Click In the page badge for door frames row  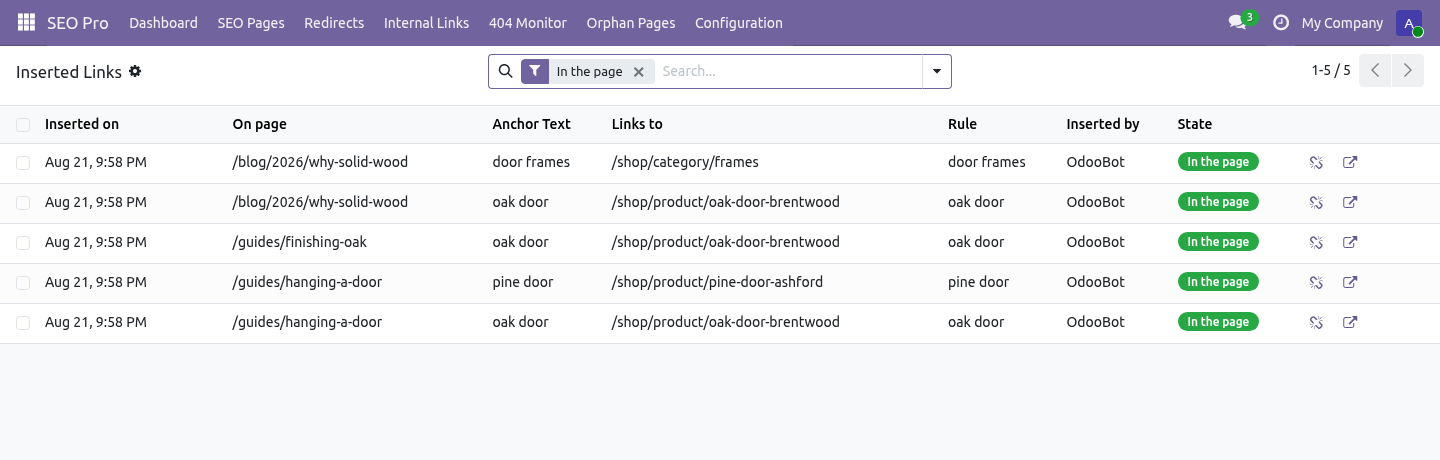[x=1218, y=162]
